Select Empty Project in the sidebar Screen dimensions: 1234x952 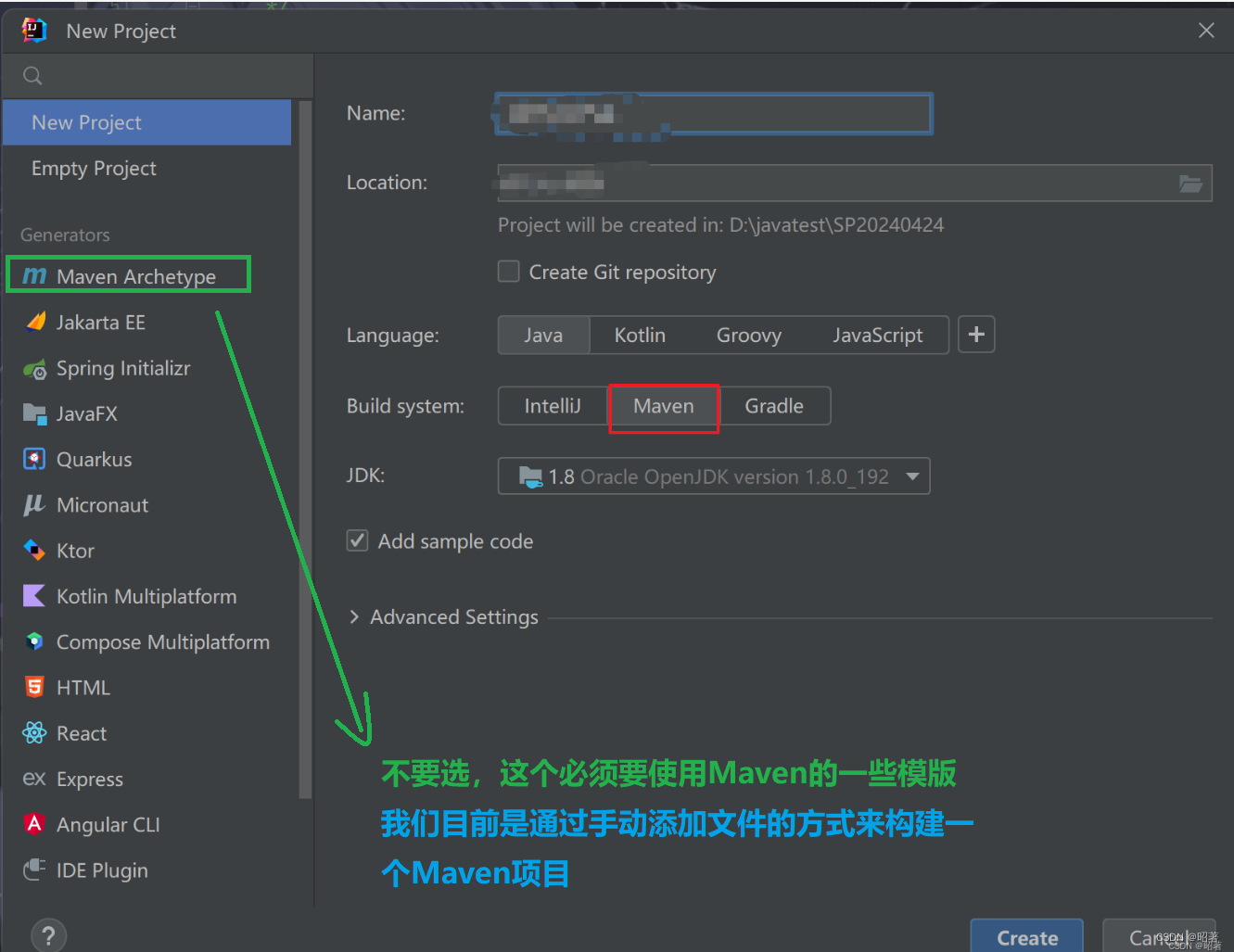tap(146, 169)
